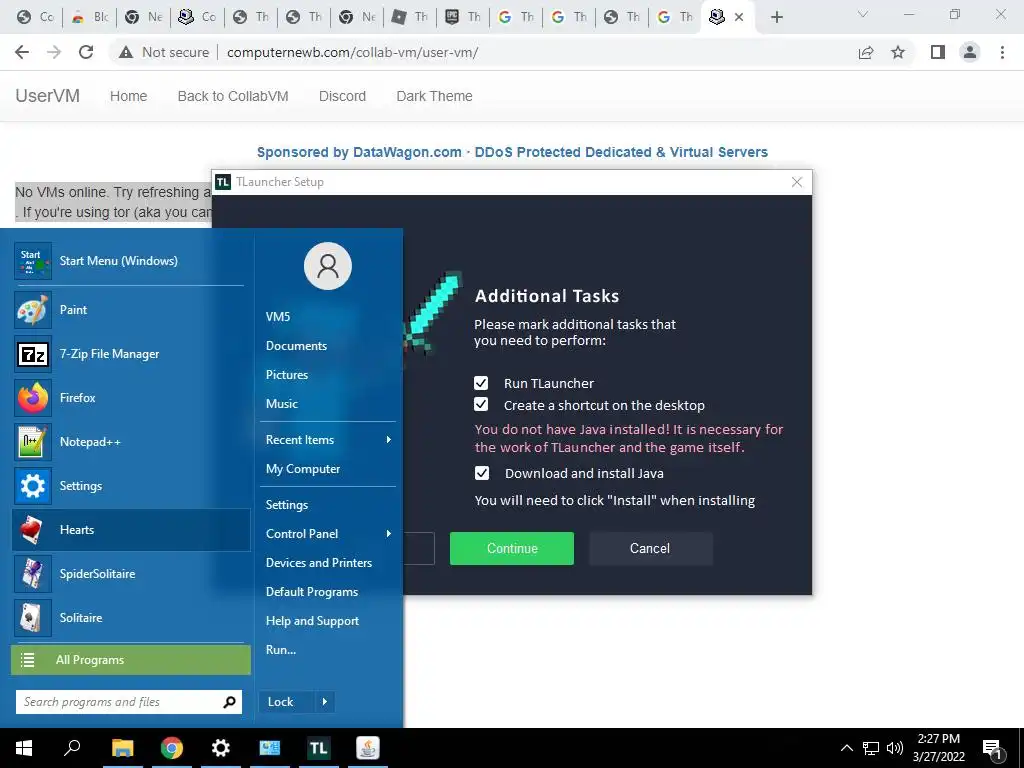Viewport: 1024px width, 768px height.
Task: Click Cancel in TLauncher Setup
Action: pyautogui.click(x=650, y=549)
